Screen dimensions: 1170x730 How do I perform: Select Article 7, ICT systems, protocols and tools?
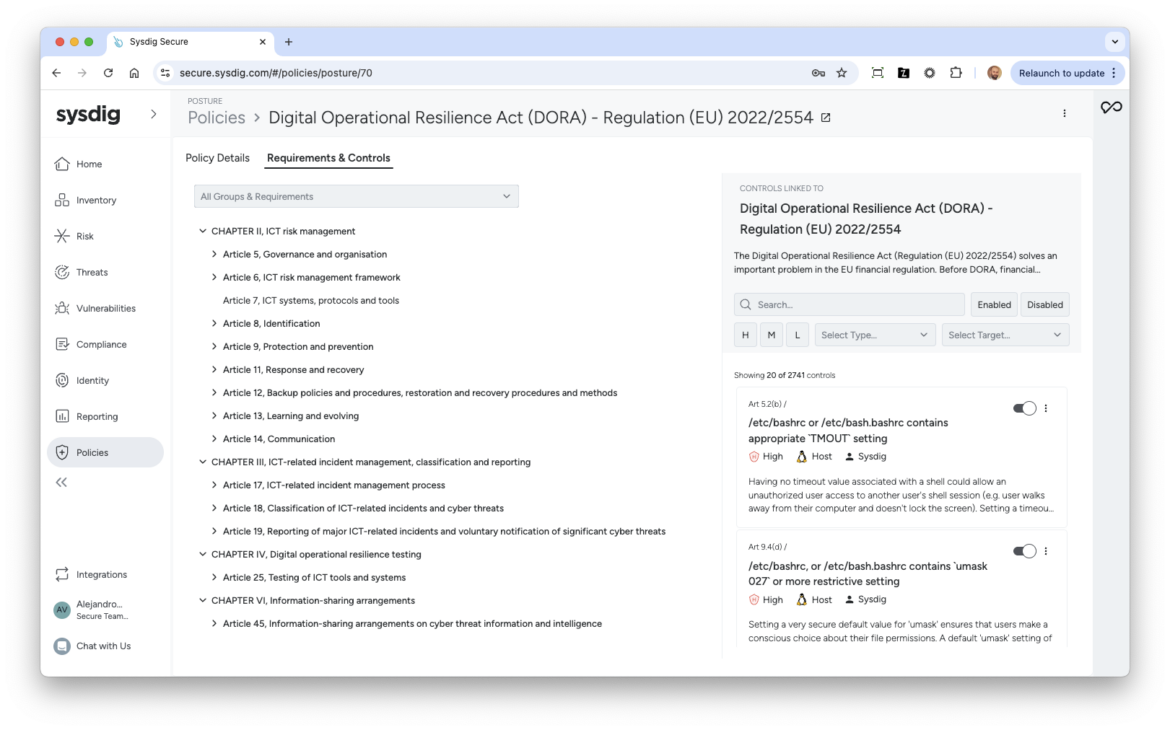coord(311,301)
